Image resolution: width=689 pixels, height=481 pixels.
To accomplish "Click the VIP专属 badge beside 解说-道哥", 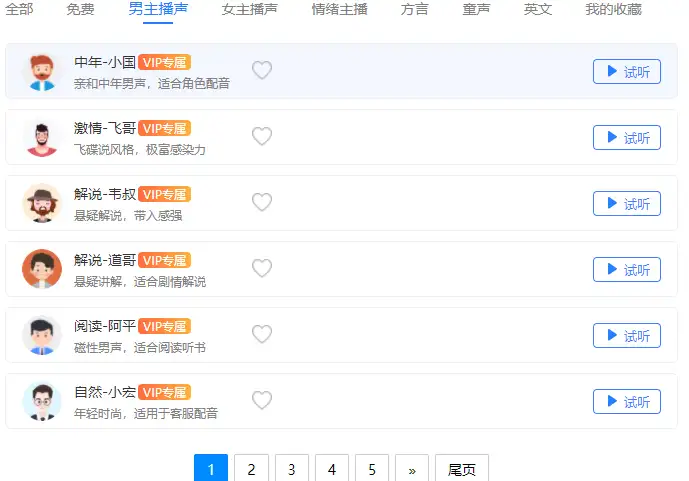I will (164, 260).
